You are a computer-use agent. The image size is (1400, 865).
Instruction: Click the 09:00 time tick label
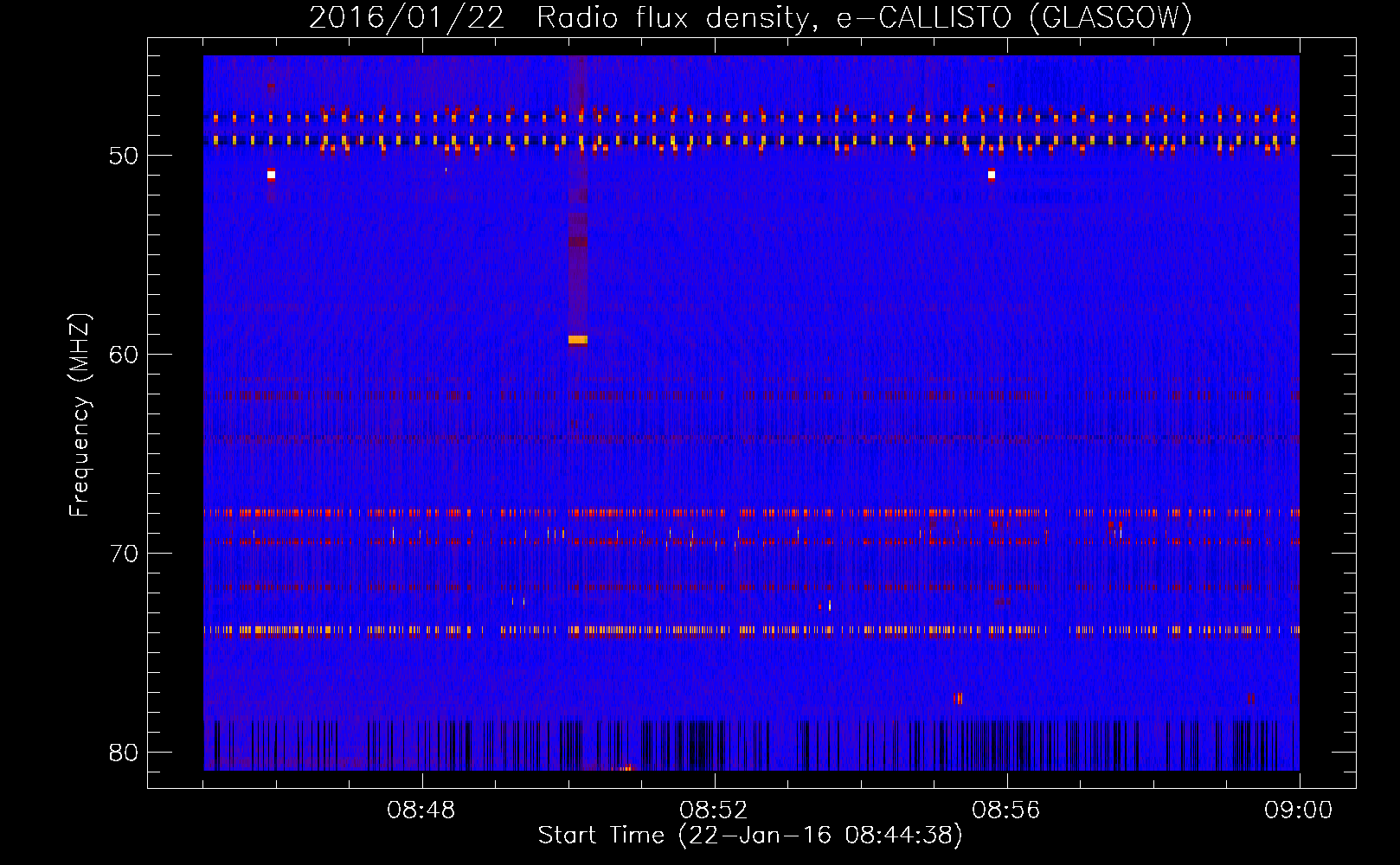1299,811
